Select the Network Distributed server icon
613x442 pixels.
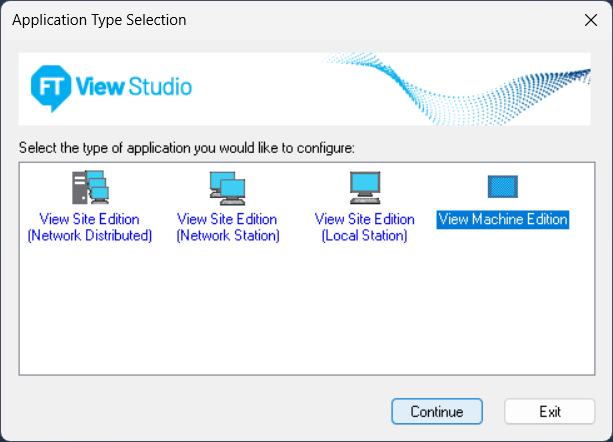click(x=89, y=187)
